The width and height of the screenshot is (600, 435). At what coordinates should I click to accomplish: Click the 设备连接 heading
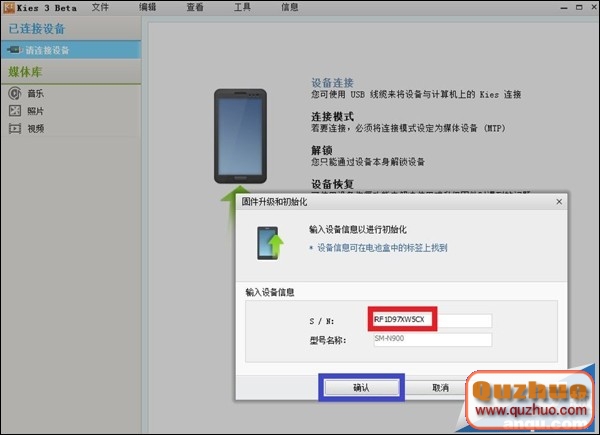click(x=332, y=83)
